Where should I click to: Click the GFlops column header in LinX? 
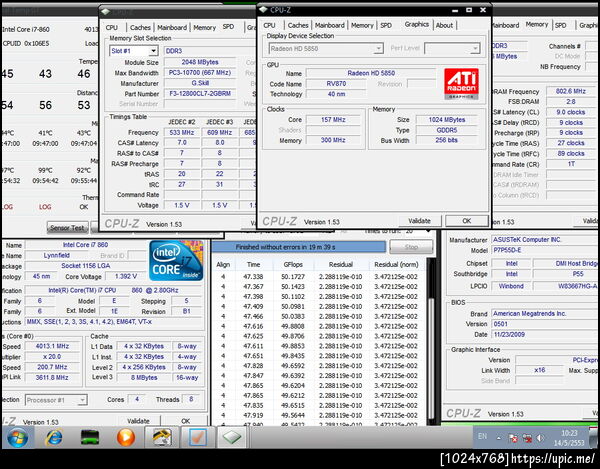click(294, 264)
